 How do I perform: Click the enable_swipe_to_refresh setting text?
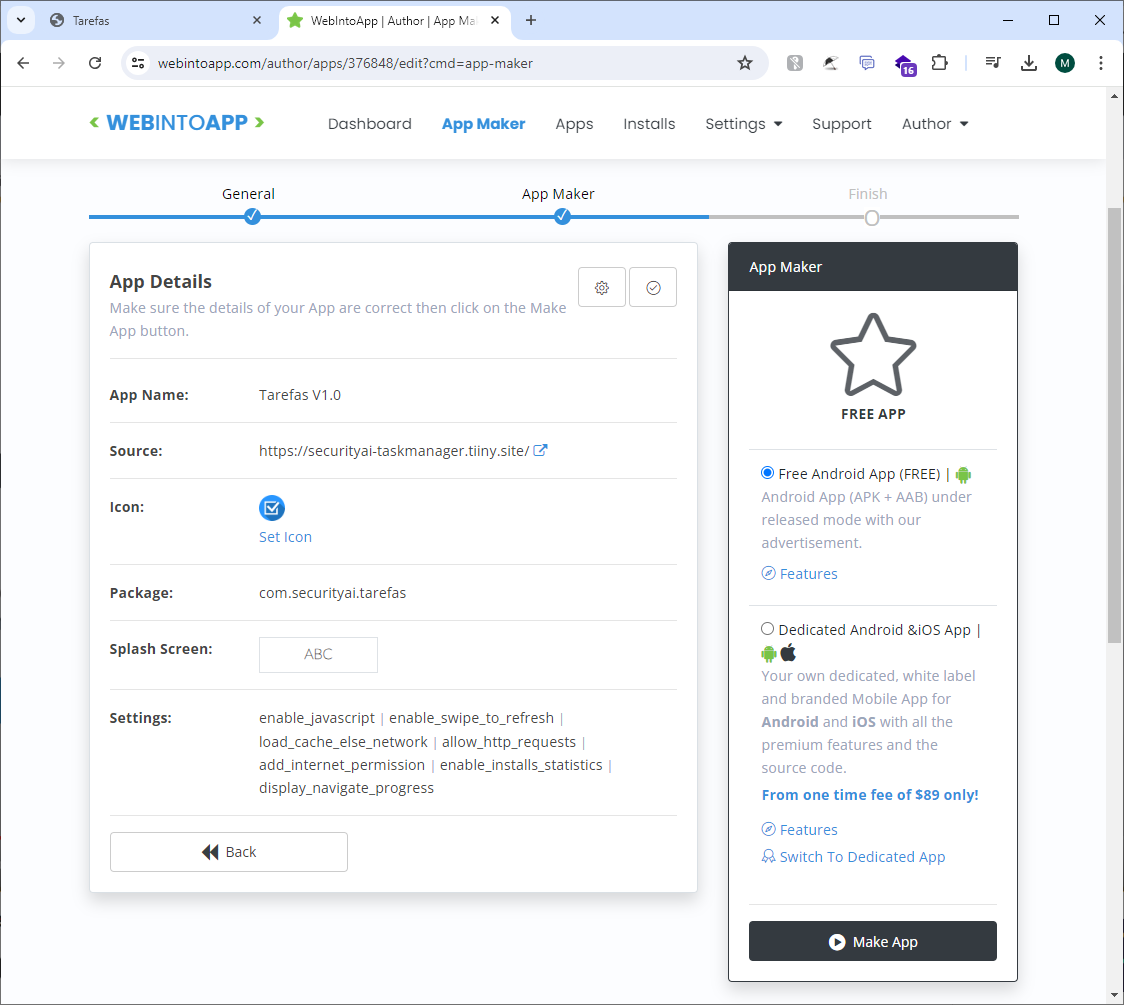point(471,718)
